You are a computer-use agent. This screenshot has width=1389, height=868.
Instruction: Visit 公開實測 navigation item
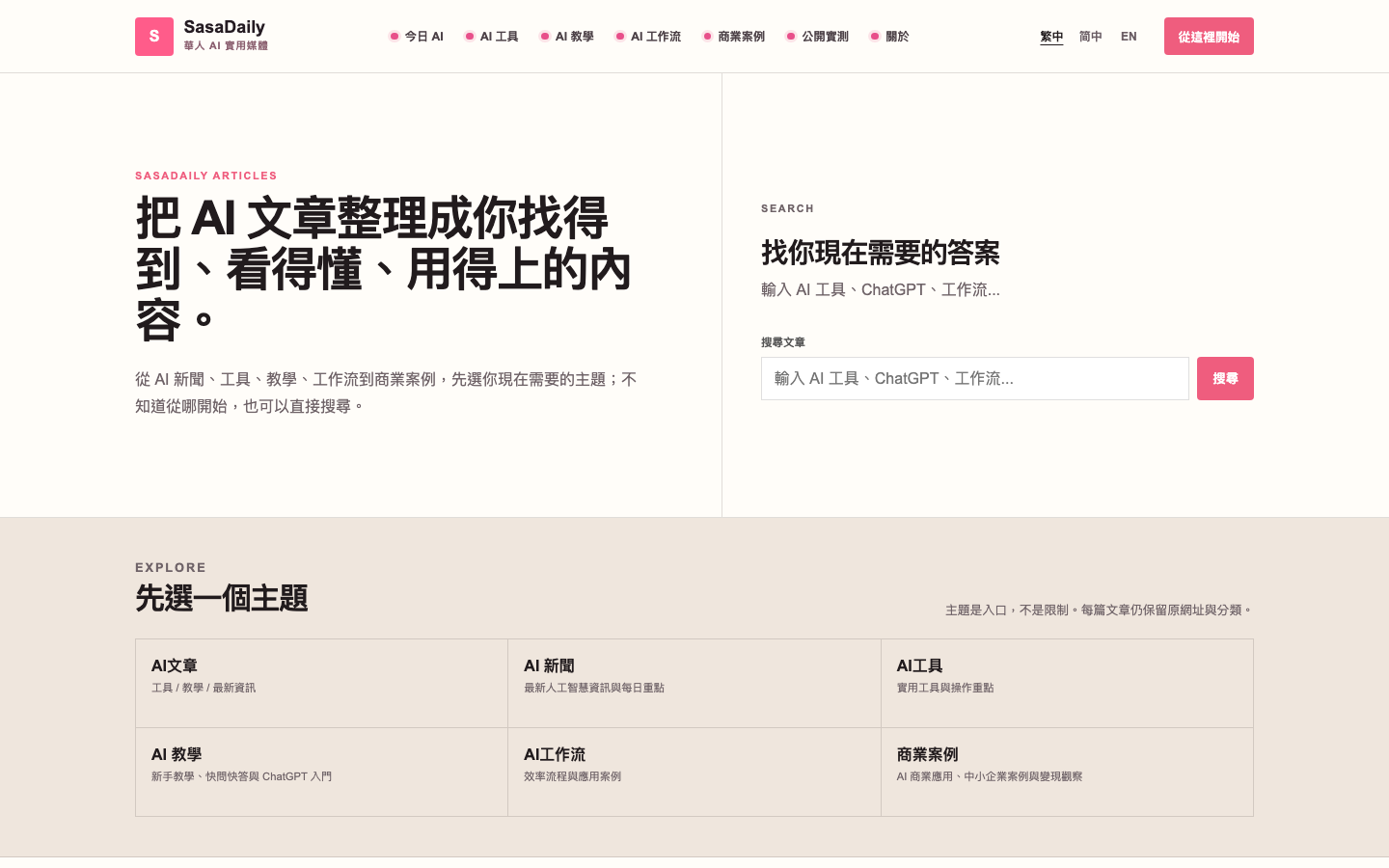(x=817, y=37)
